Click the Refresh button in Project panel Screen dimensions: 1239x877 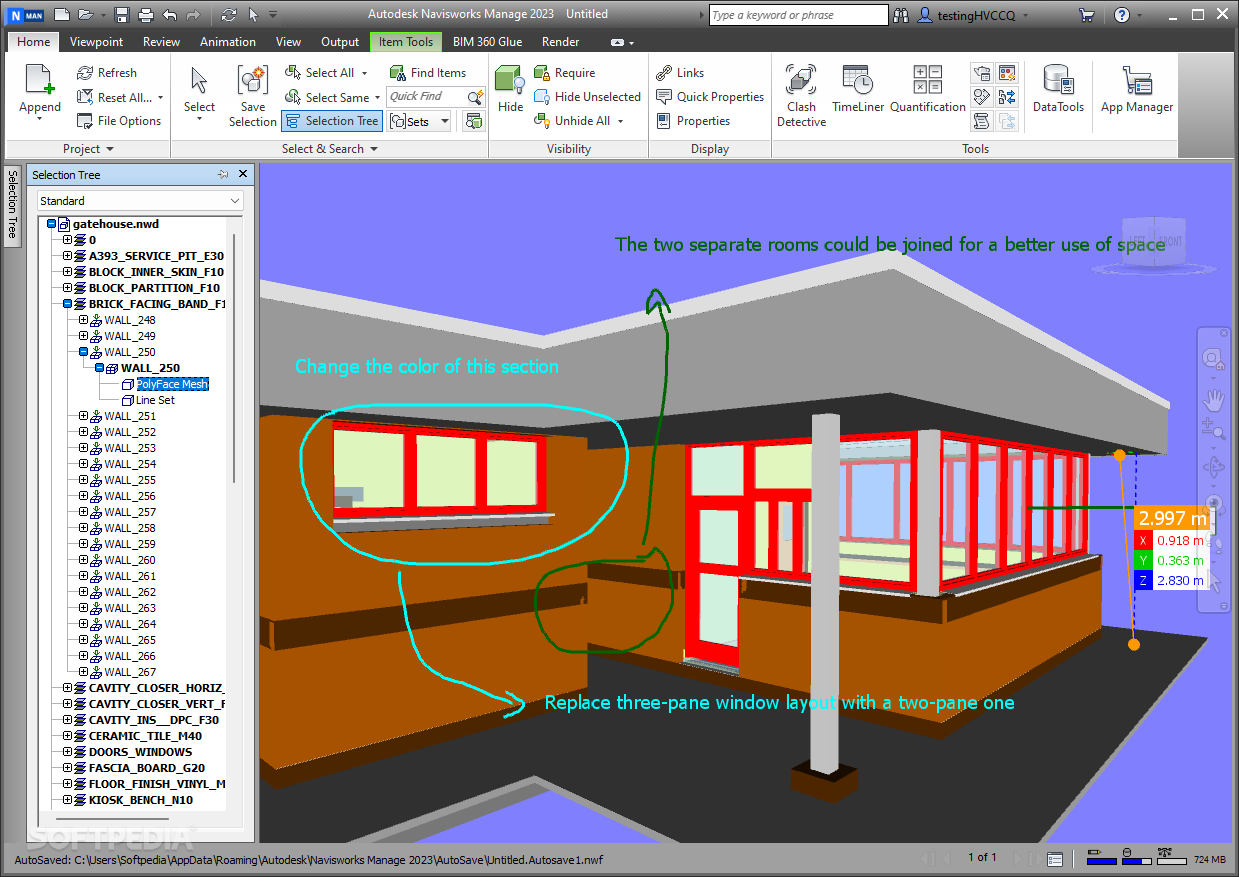click(x=107, y=73)
